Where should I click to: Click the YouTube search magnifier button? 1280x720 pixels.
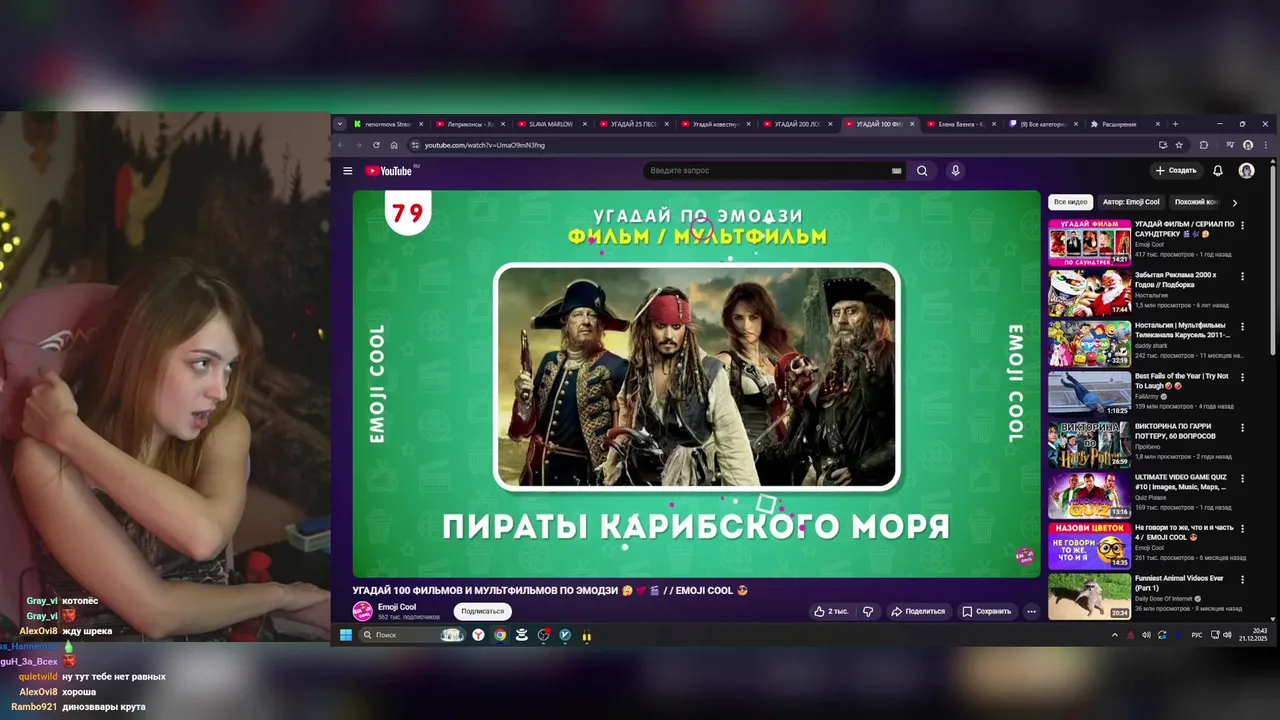point(922,171)
